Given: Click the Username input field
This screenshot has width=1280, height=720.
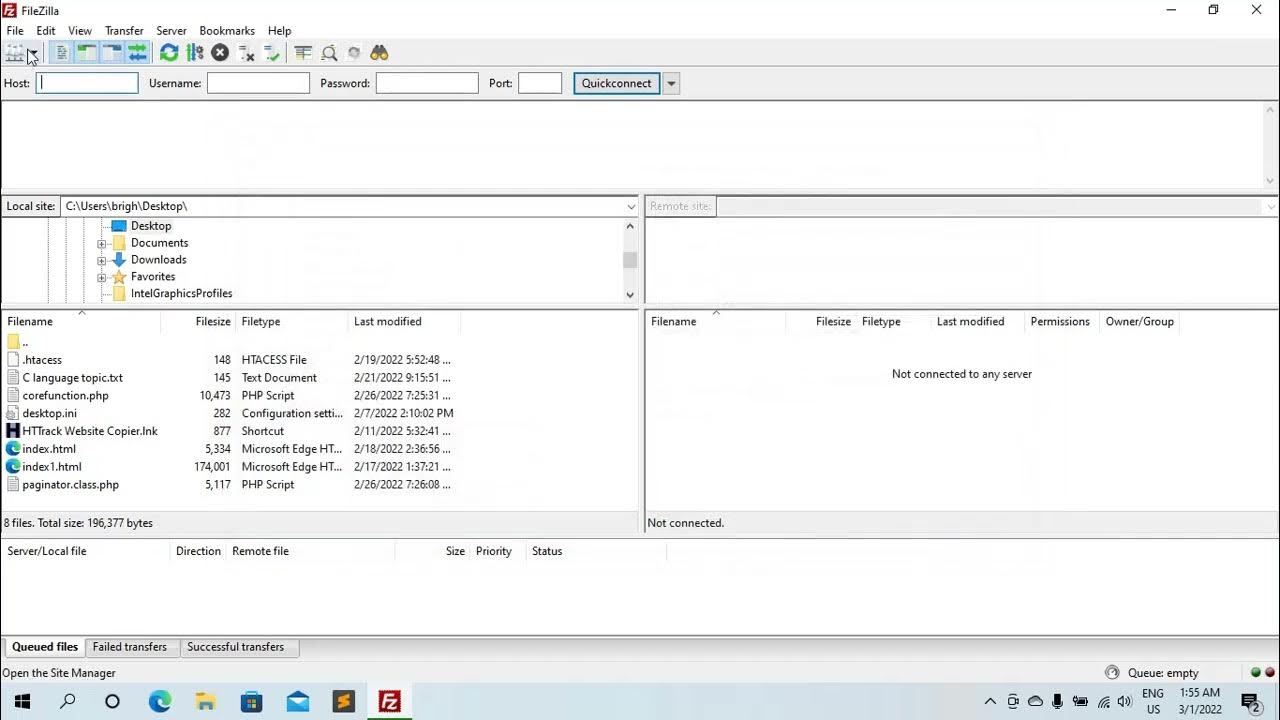Looking at the screenshot, I should (x=258, y=83).
